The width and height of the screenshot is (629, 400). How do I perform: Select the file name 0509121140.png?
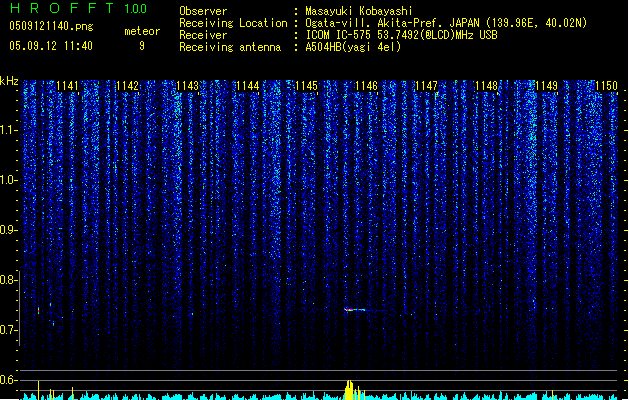coord(51,26)
